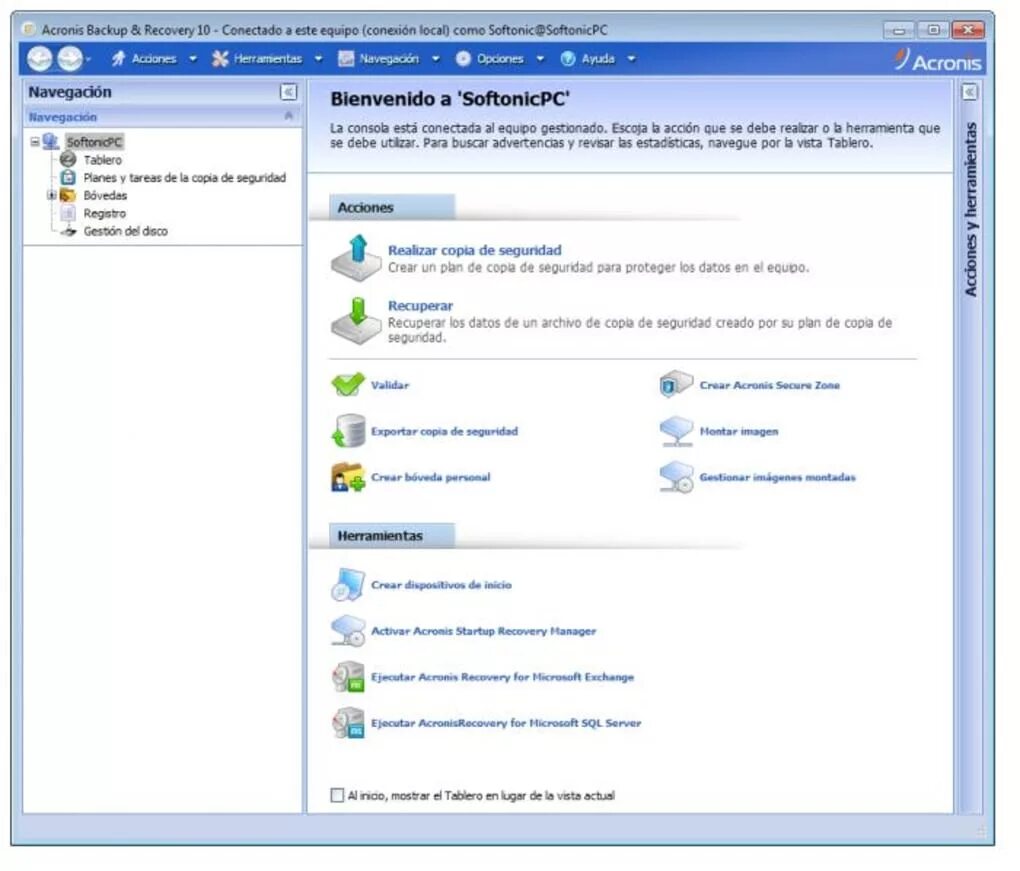1020x871 pixels.
Task: Open the Herramientas menu dropdown arrow
Action: (318, 59)
